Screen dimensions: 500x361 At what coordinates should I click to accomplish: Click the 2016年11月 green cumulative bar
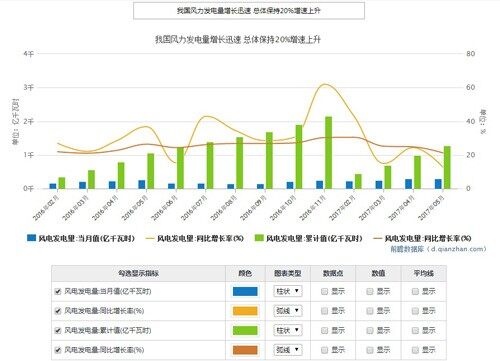tap(329, 153)
